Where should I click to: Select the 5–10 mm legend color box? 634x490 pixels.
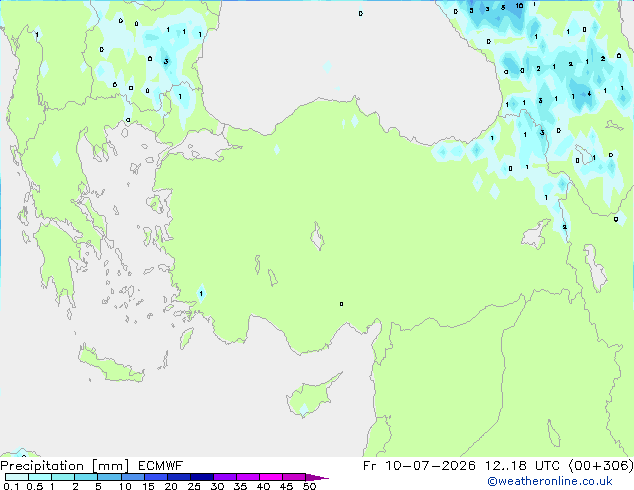109,477
